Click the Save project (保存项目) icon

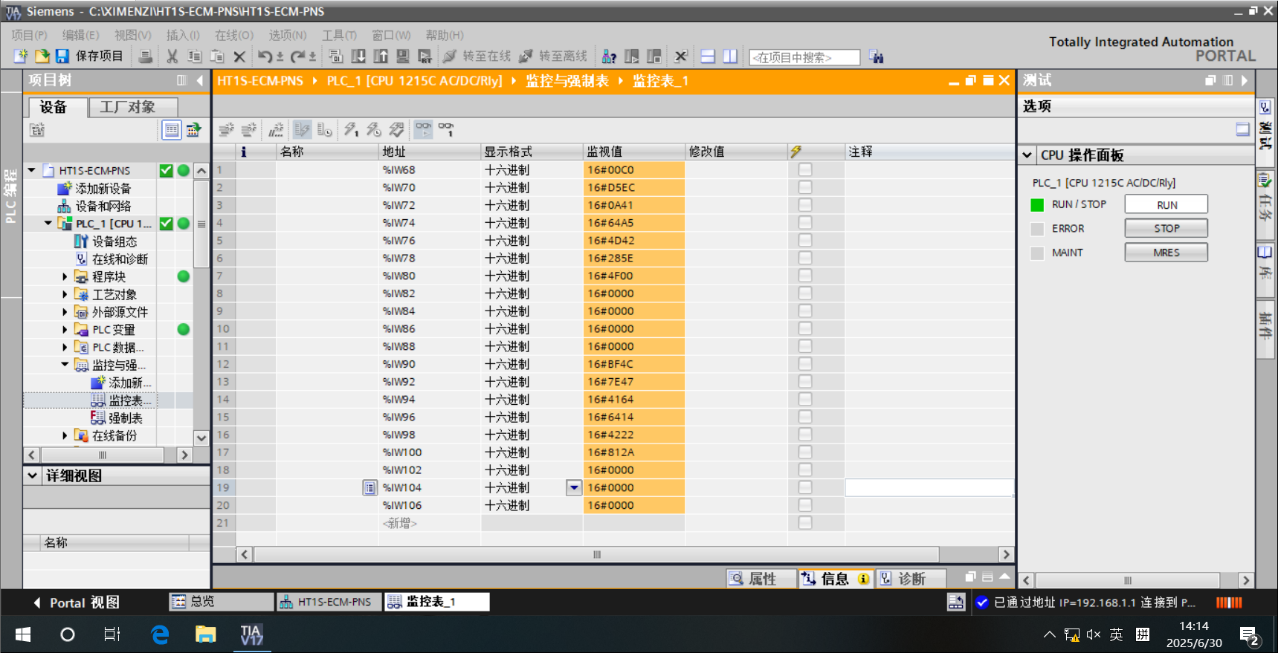pos(62,56)
